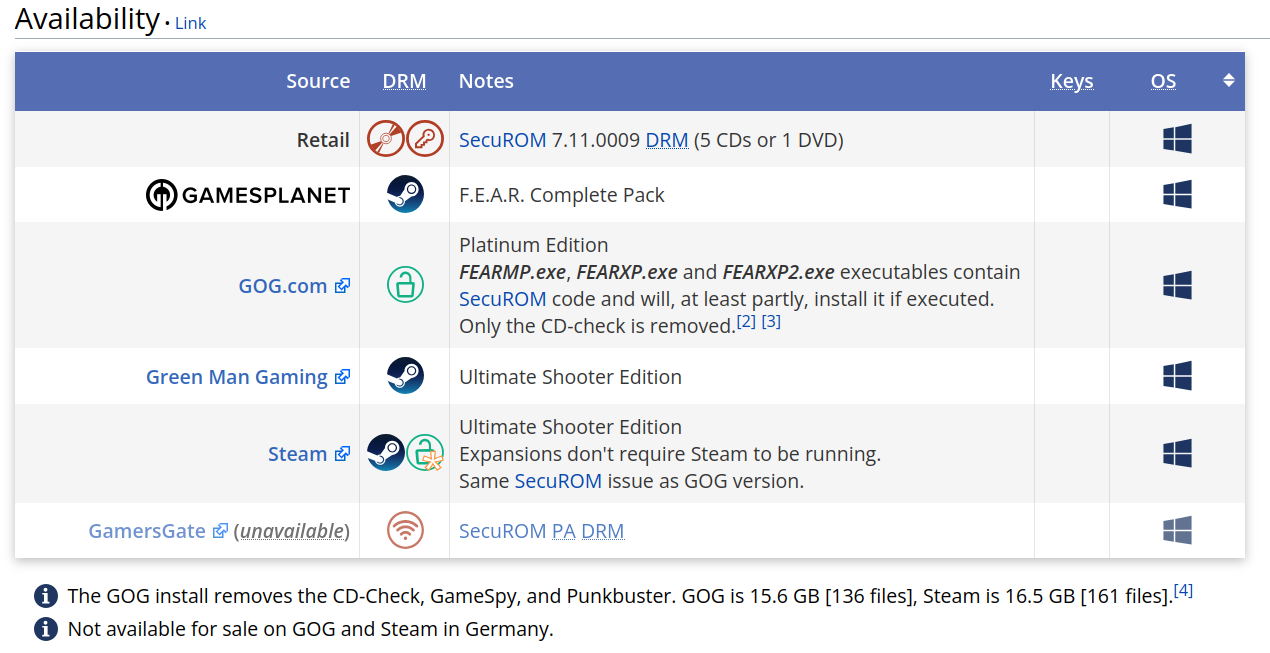This screenshot has height=653, width=1270.
Task: Click the DRM link in GamersGate row notes
Action: point(603,531)
